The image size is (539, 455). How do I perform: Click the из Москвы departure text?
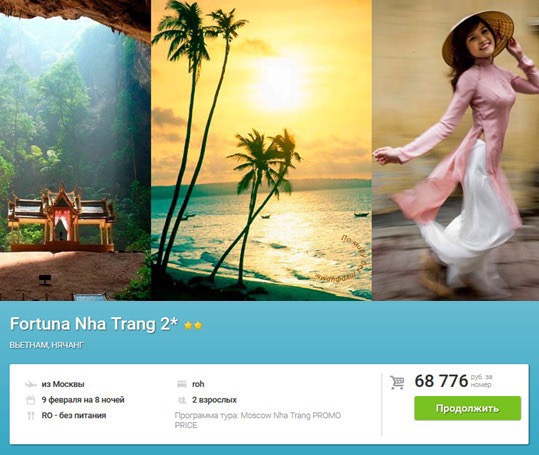[x=63, y=384]
